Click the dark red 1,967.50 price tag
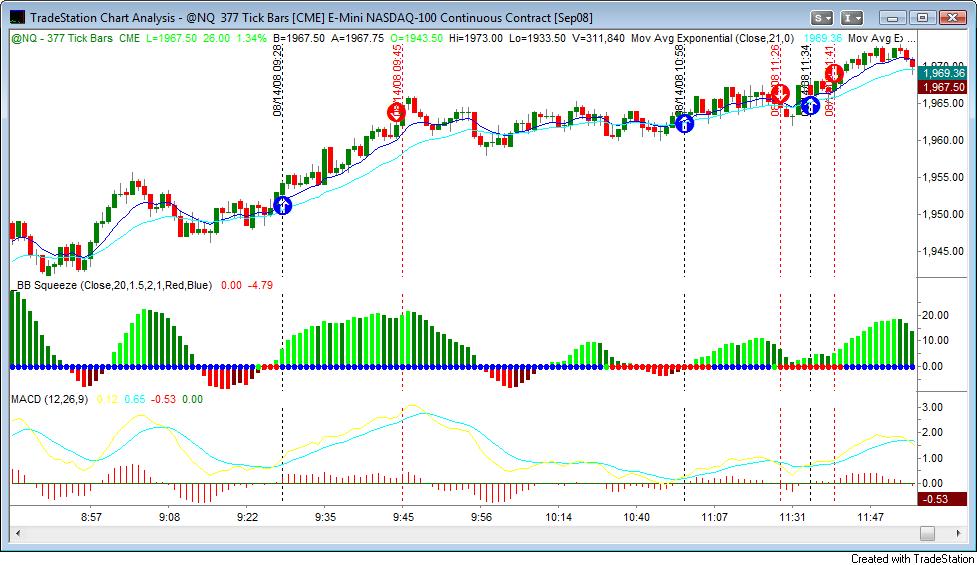977x565 pixels. point(943,87)
